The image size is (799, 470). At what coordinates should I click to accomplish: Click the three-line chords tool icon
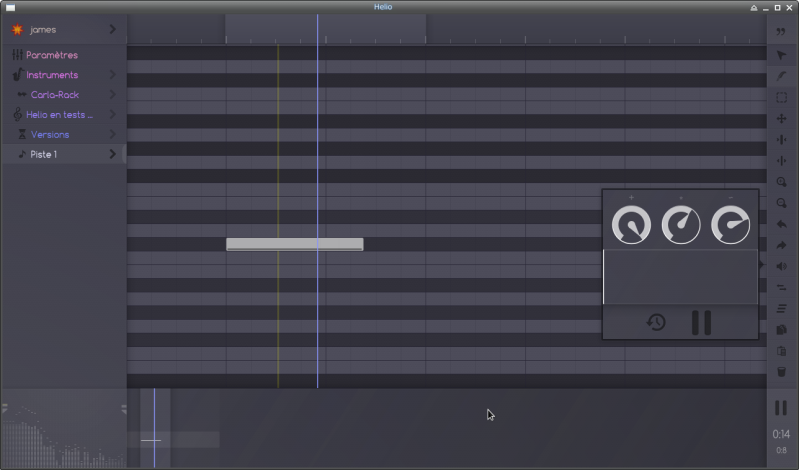click(x=781, y=309)
